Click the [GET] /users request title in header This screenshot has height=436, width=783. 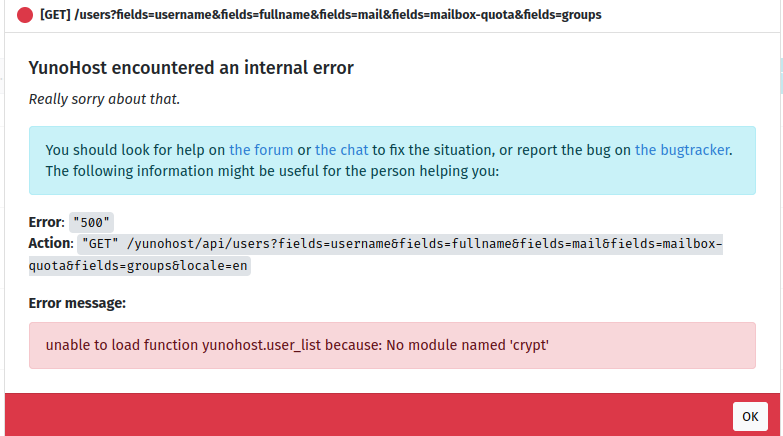(x=320, y=16)
